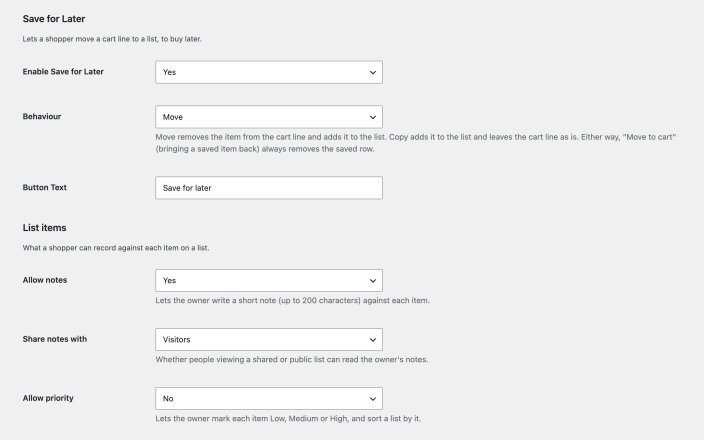Click the Enable Save for Later label
Viewport: 704px width, 440px height.
(x=63, y=71)
